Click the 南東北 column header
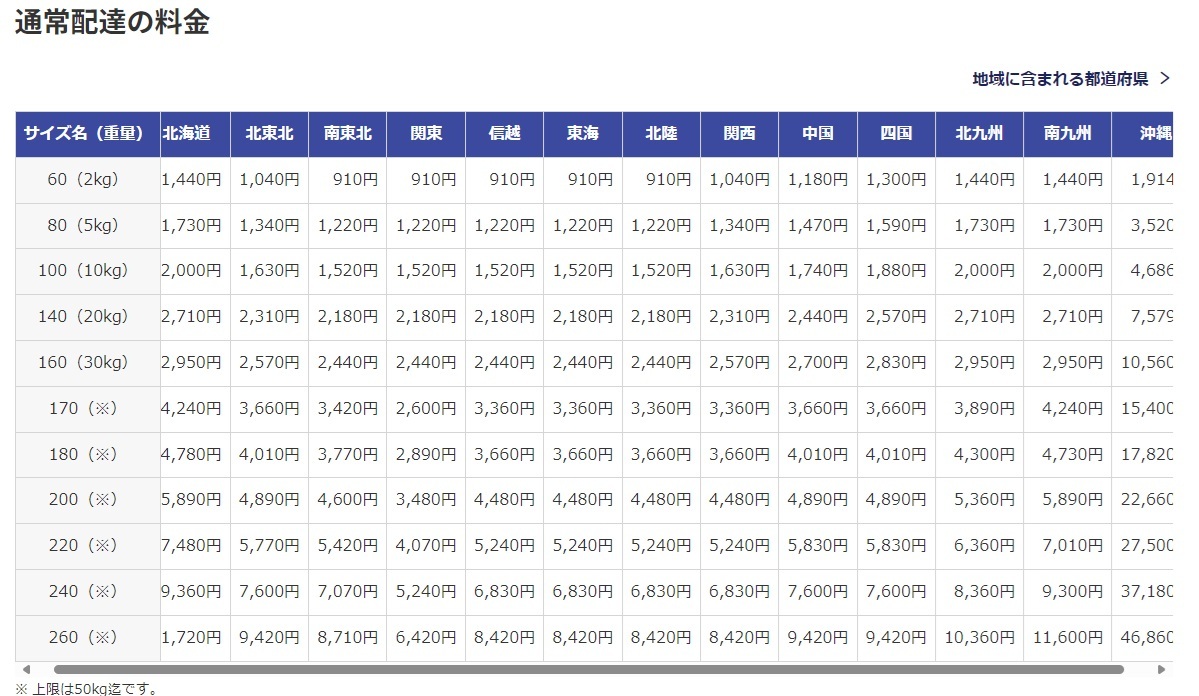This screenshot has width=1199, height=696. (x=347, y=134)
